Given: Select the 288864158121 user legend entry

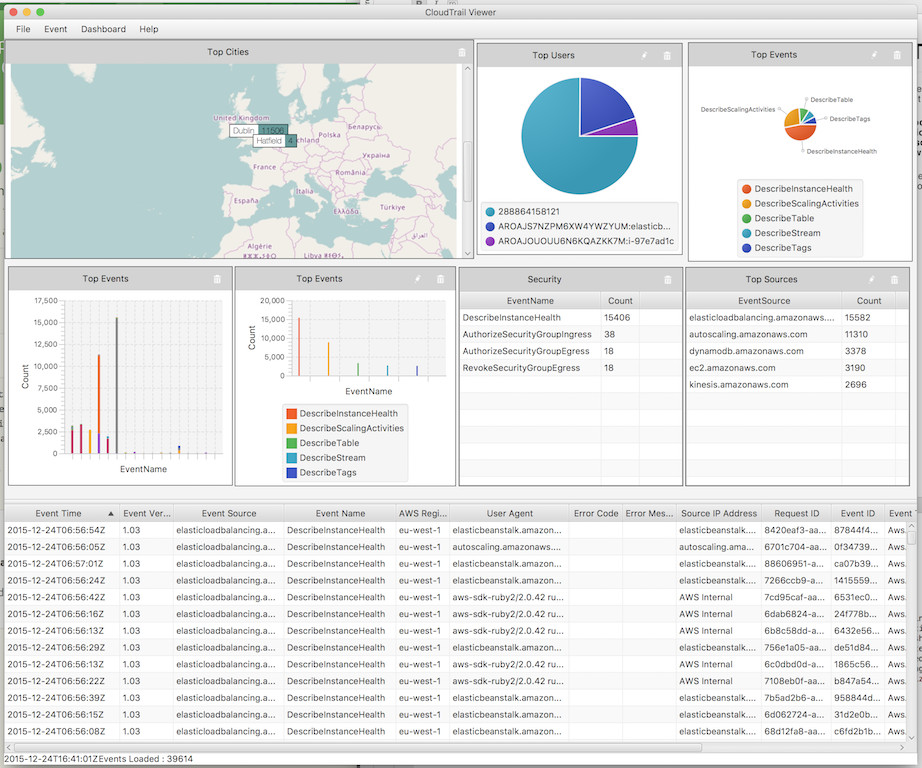Looking at the screenshot, I should click(x=523, y=212).
